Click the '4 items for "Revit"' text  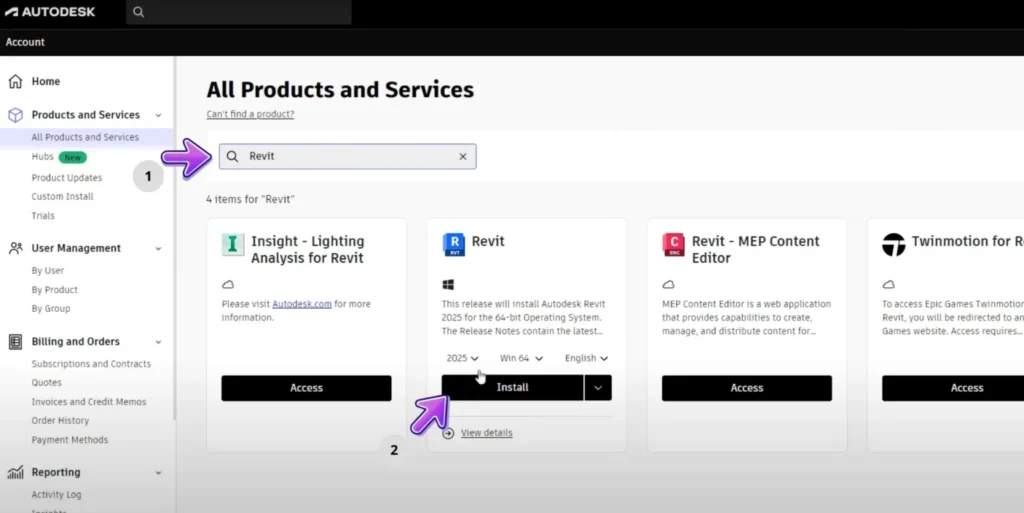click(250, 200)
